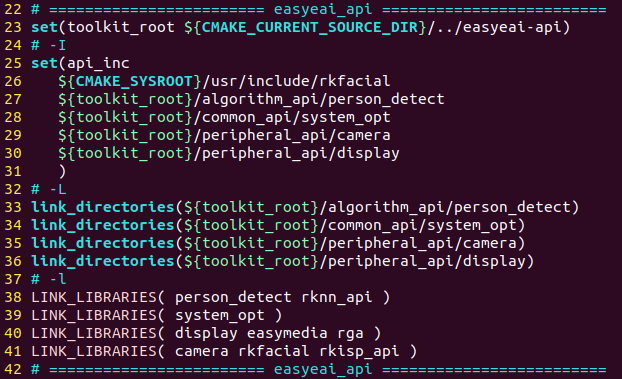Screen dimensions: 622x379
Task: Click the '# -l' comment on line 37
Action: (x=49, y=279)
